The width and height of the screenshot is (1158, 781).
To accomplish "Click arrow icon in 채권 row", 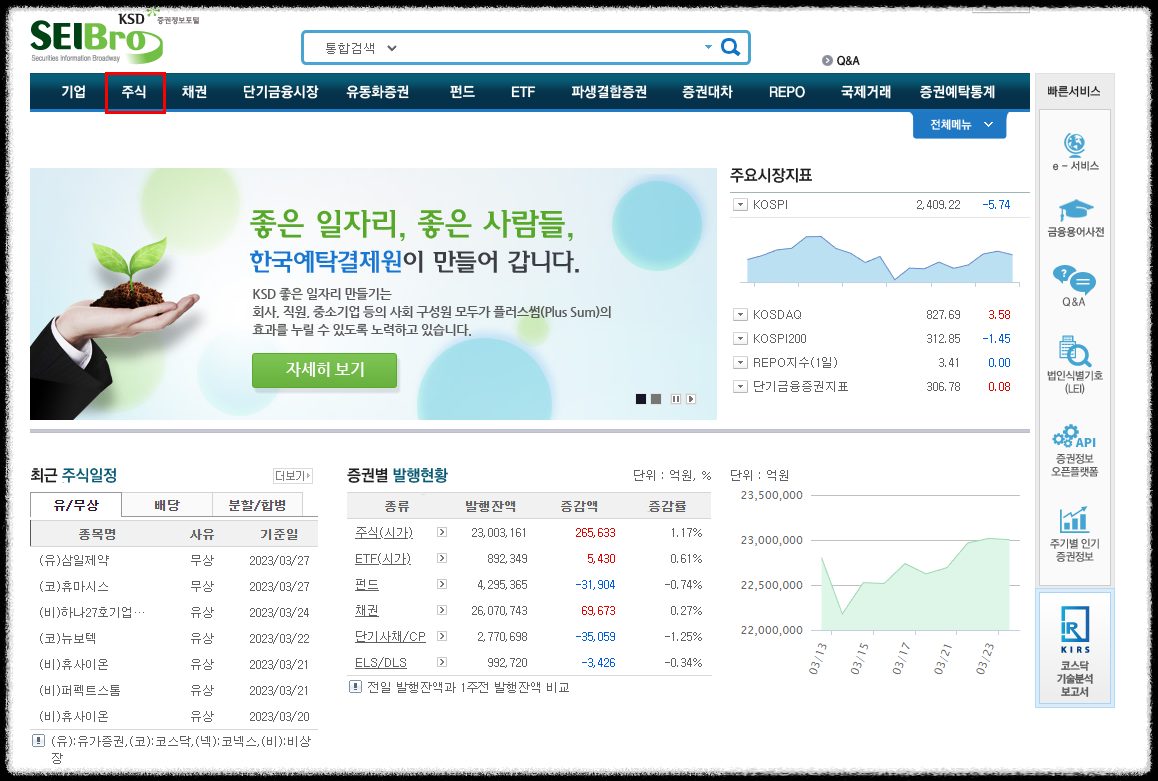I will tap(442, 610).
